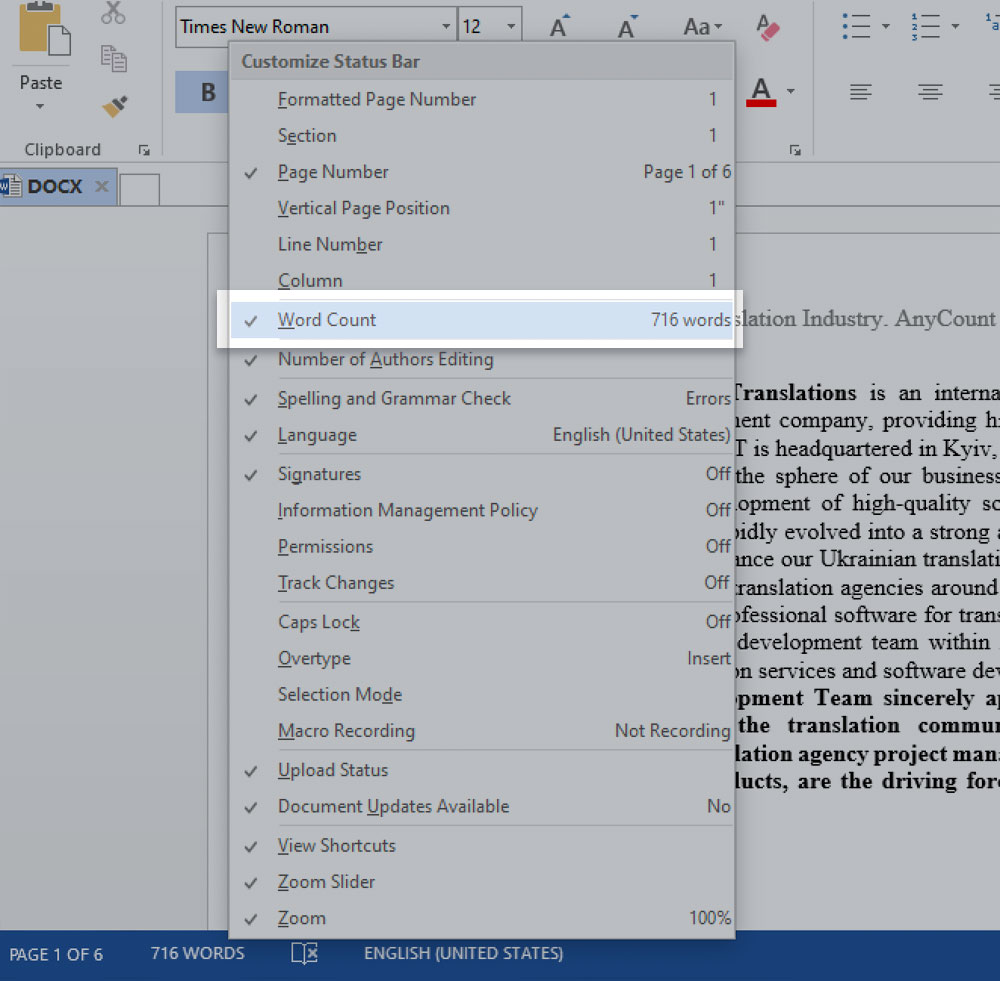1000x981 pixels.
Task: Toggle Bold formatting
Action: 205,92
